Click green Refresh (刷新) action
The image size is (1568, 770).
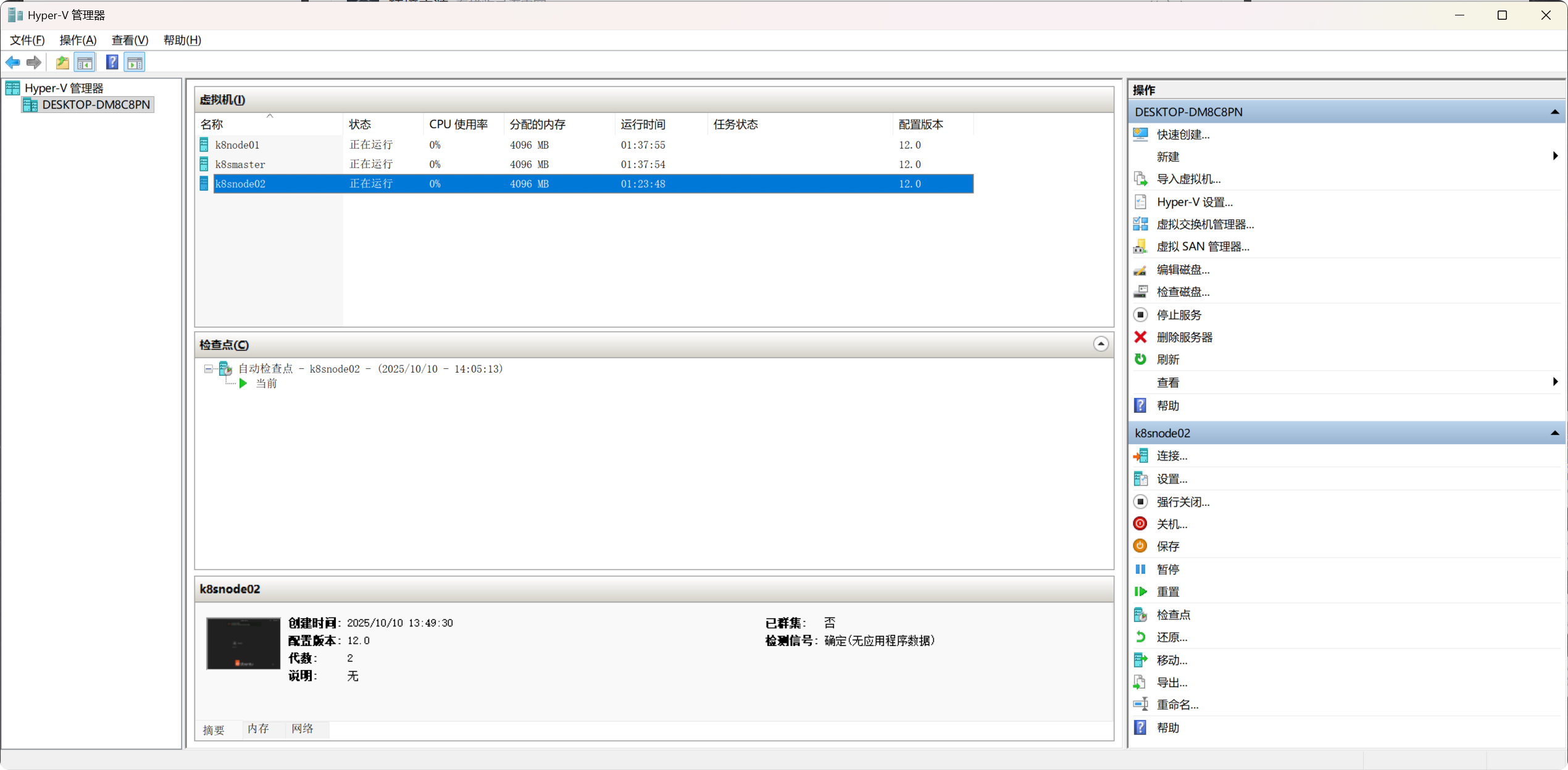[1167, 360]
